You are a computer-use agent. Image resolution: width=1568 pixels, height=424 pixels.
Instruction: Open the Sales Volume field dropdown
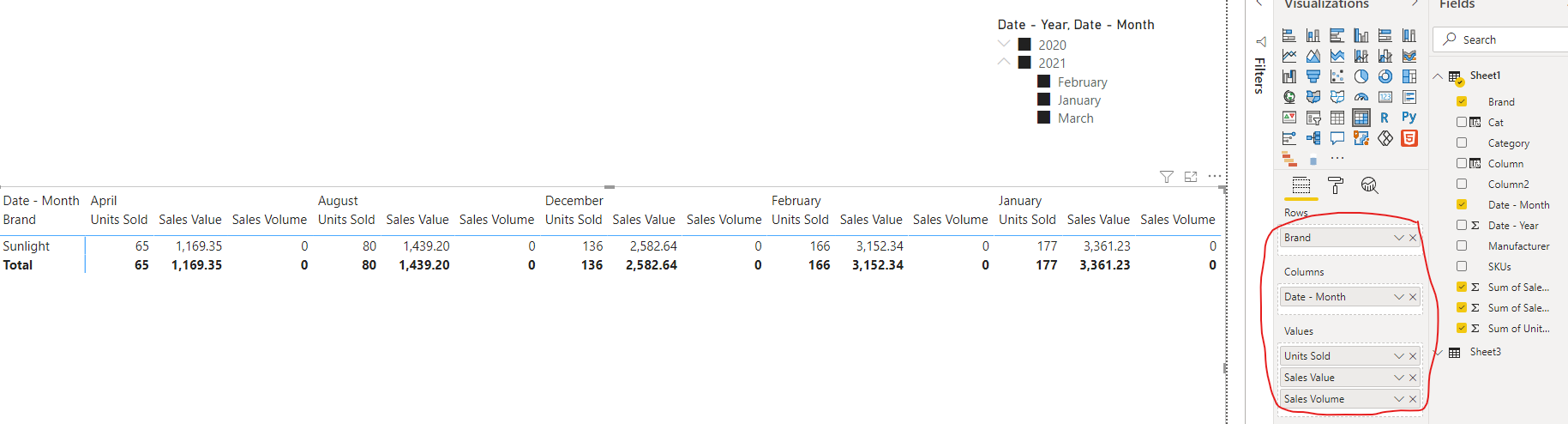(x=1399, y=399)
